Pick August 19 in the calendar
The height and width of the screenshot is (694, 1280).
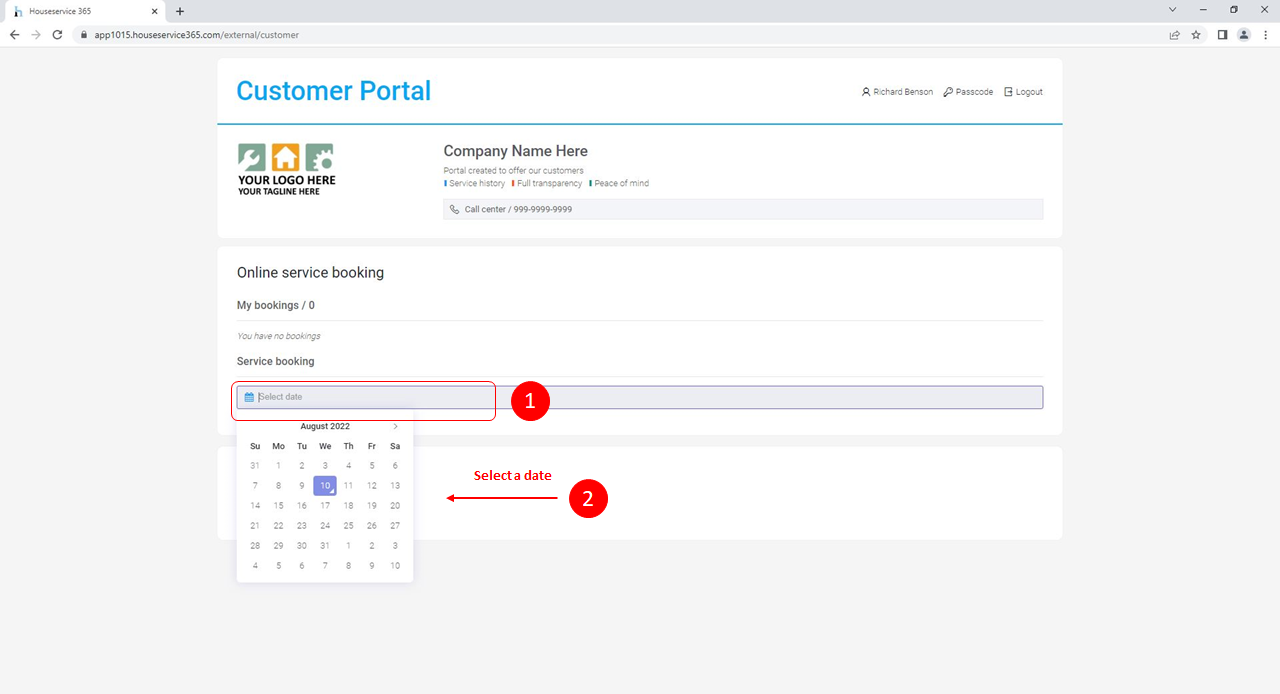point(372,505)
